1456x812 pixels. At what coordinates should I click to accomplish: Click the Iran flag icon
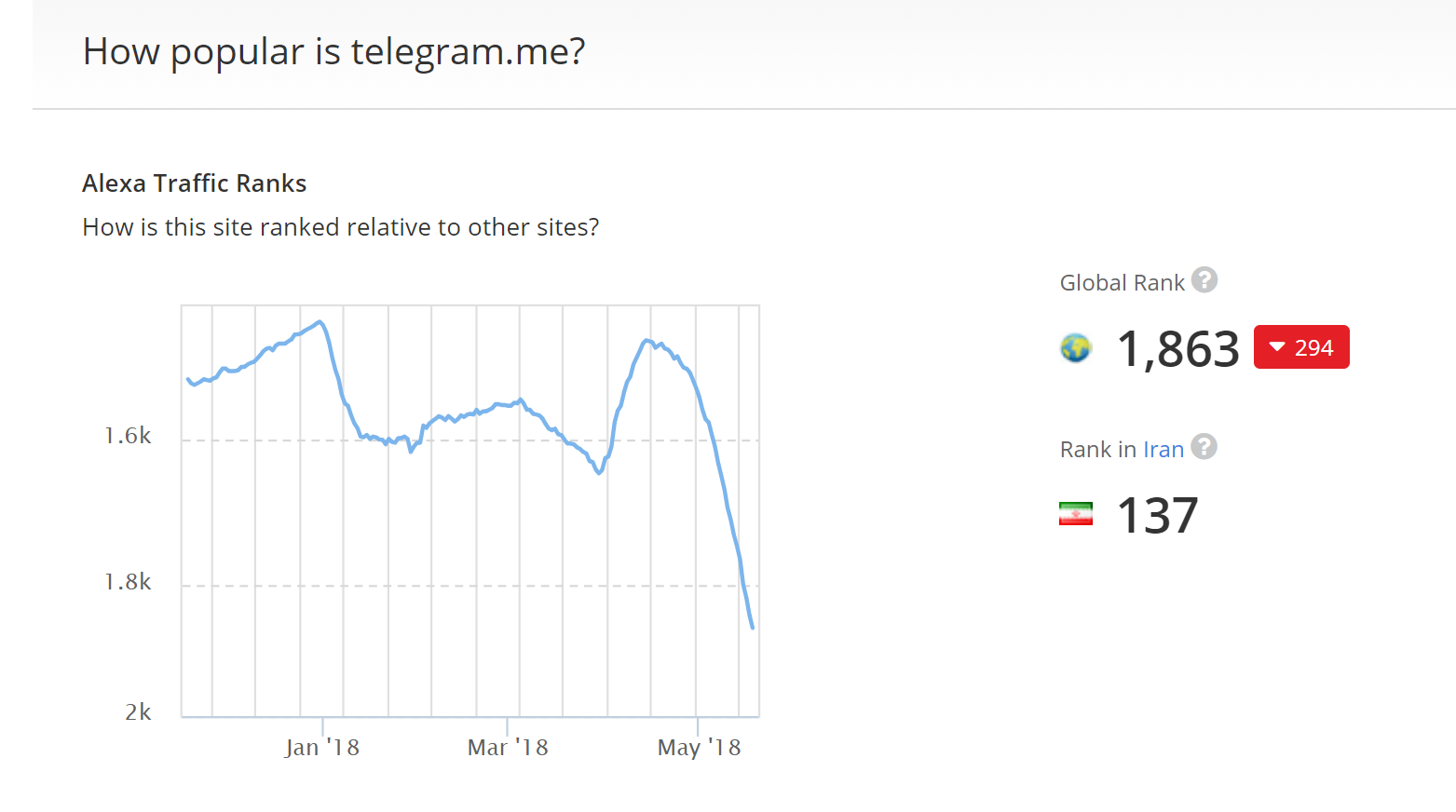[x=1076, y=514]
